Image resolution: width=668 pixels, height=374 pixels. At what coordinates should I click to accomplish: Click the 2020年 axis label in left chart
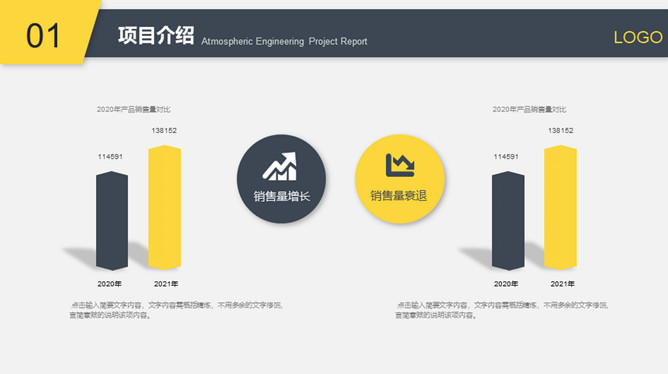pyautogui.click(x=109, y=284)
